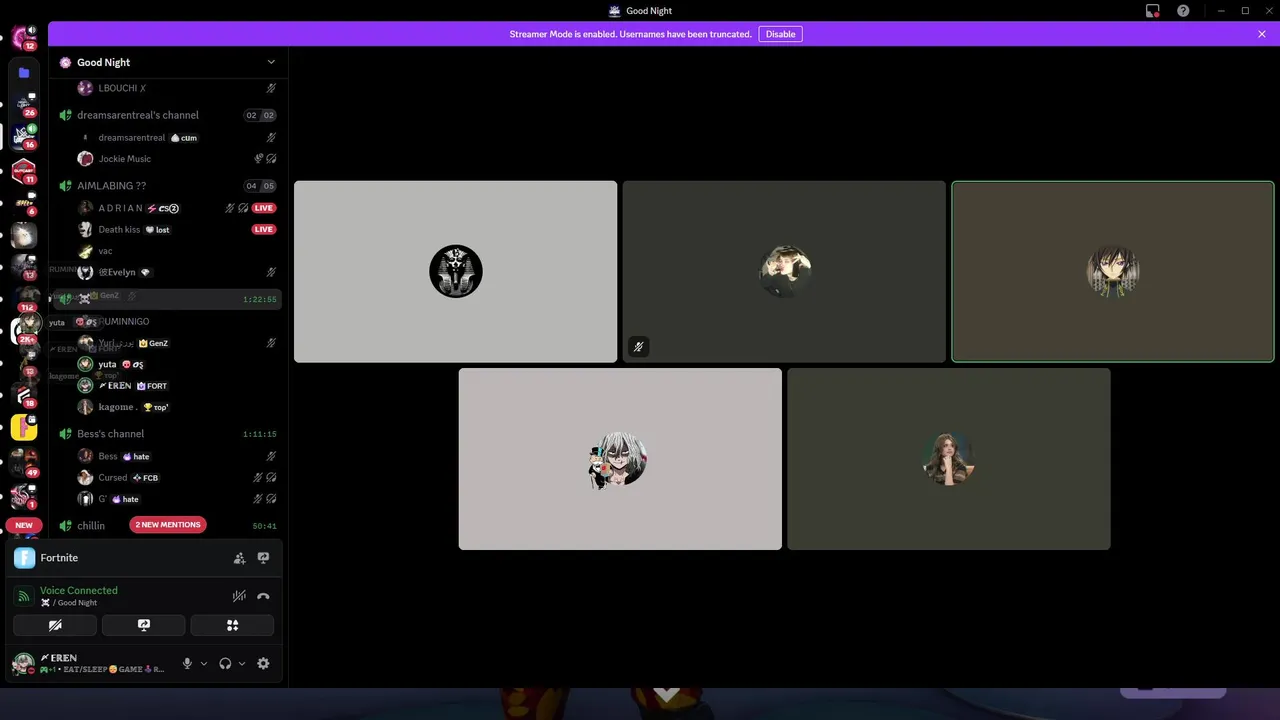The width and height of the screenshot is (1280, 720).
Task: Open Help icon in title bar
Action: (1183, 11)
